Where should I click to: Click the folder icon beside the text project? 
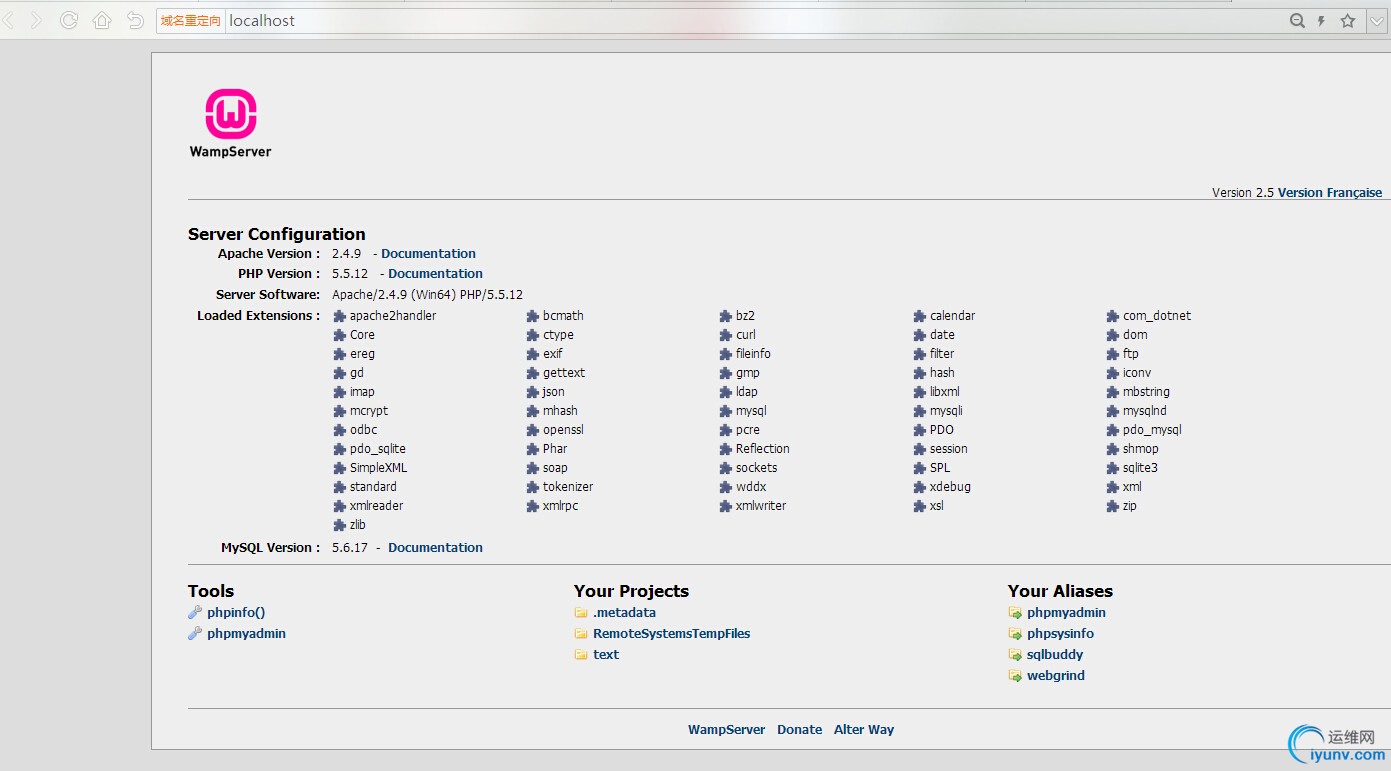click(x=581, y=655)
